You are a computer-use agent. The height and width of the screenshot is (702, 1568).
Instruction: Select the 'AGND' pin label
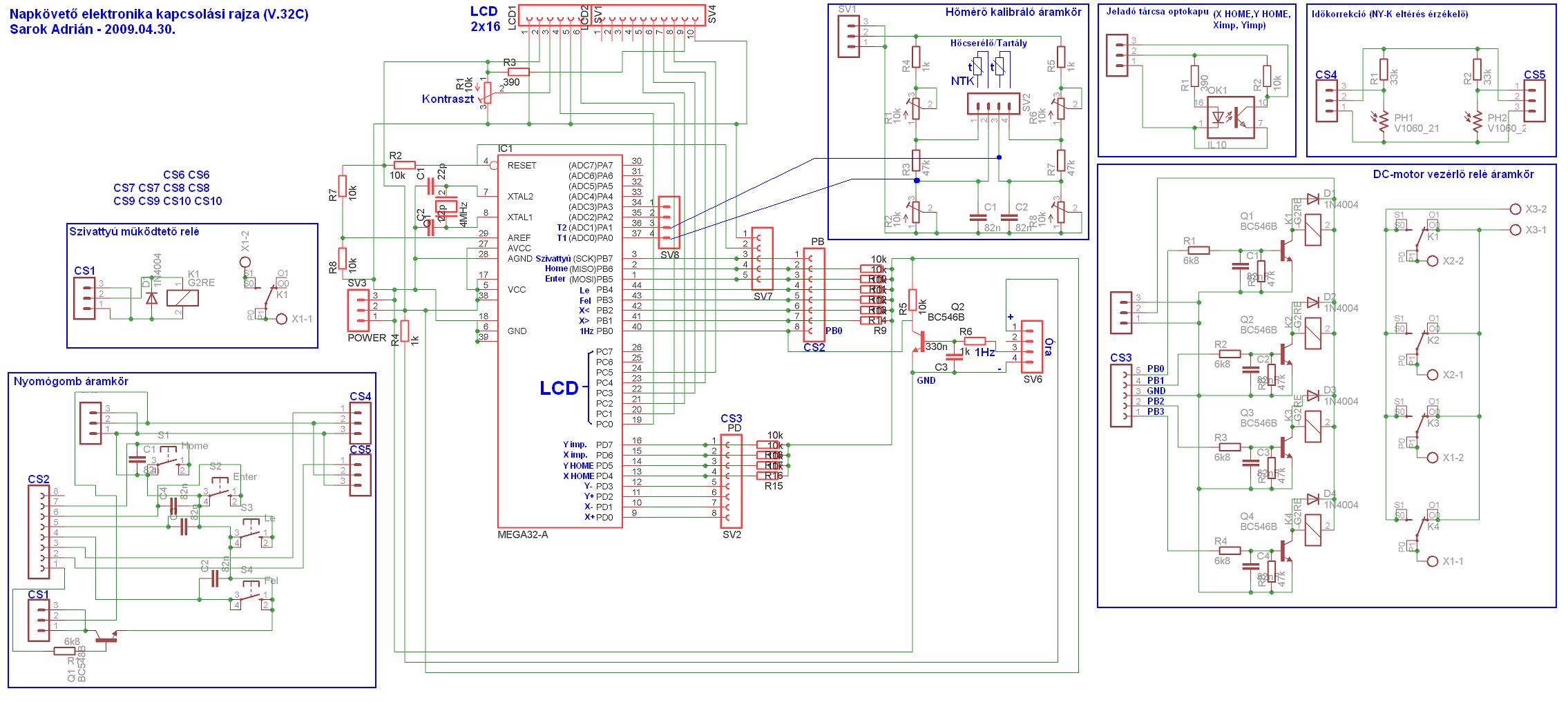(520, 259)
